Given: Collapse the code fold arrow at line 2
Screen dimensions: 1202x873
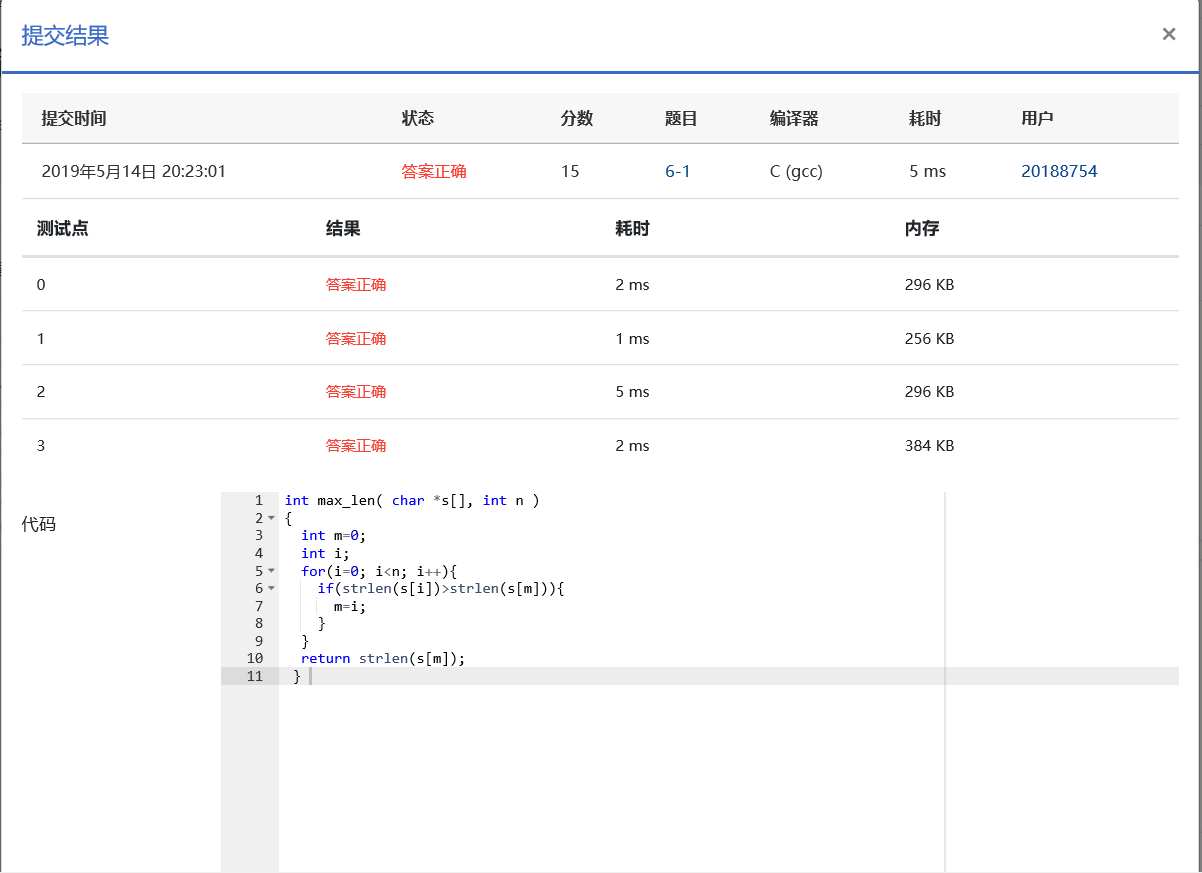Looking at the screenshot, I should (x=271, y=518).
